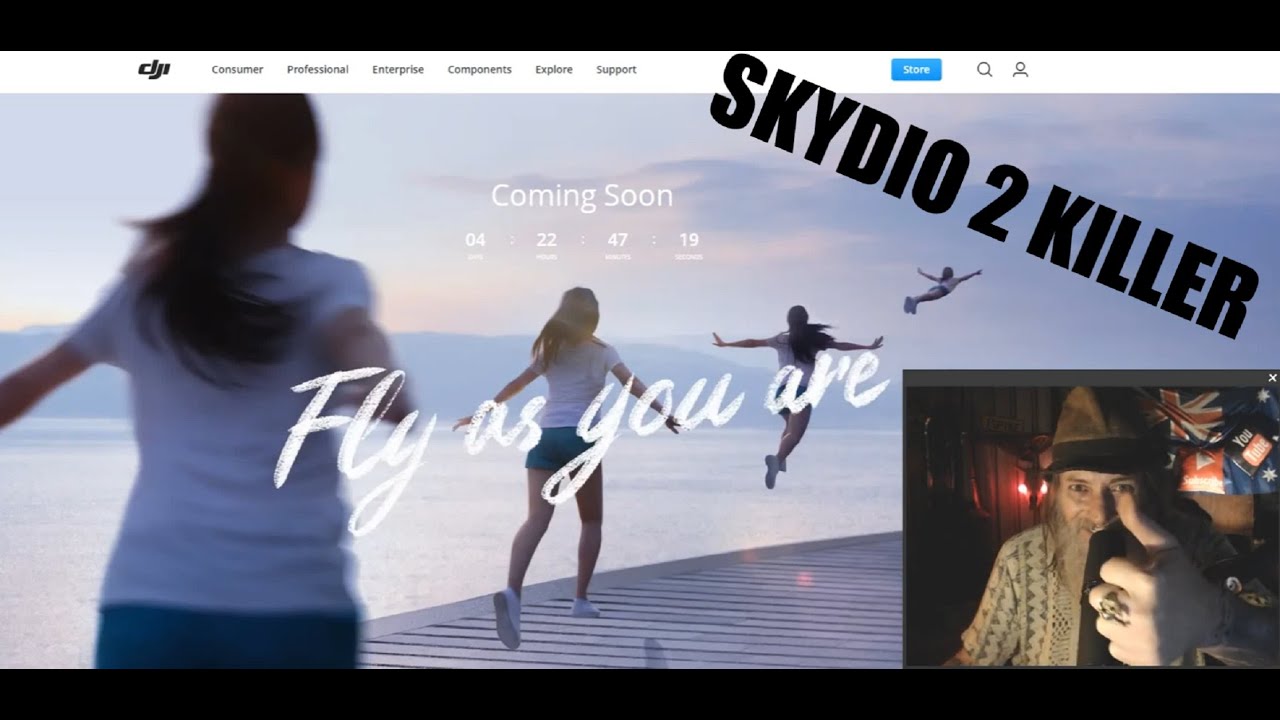The image size is (1280, 720).
Task: Open the search magnifier icon
Action: [985, 69]
